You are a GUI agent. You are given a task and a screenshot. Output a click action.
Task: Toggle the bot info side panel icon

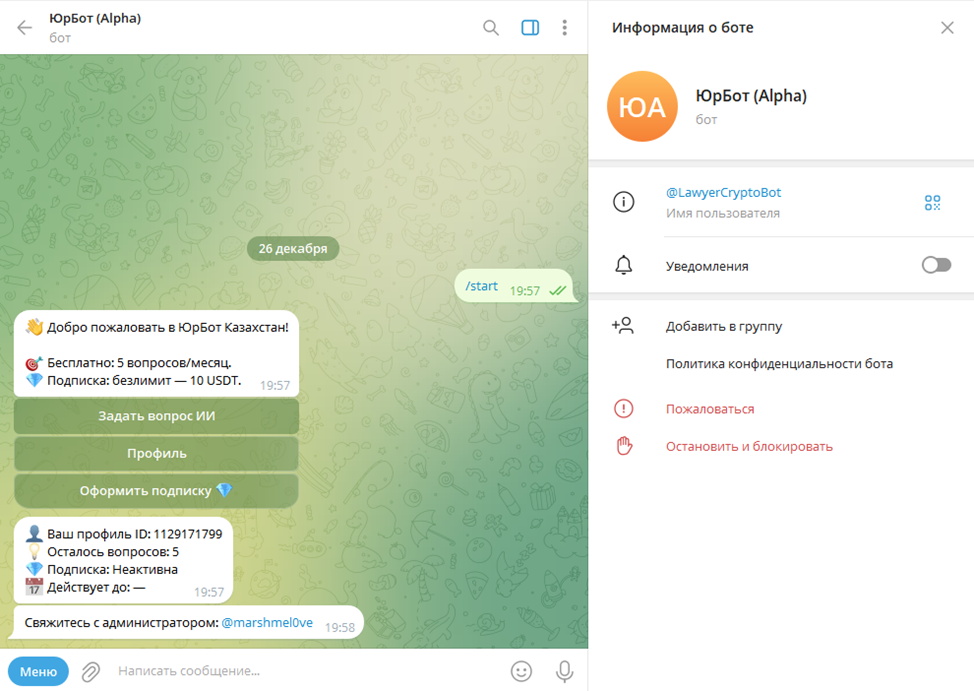530,27
